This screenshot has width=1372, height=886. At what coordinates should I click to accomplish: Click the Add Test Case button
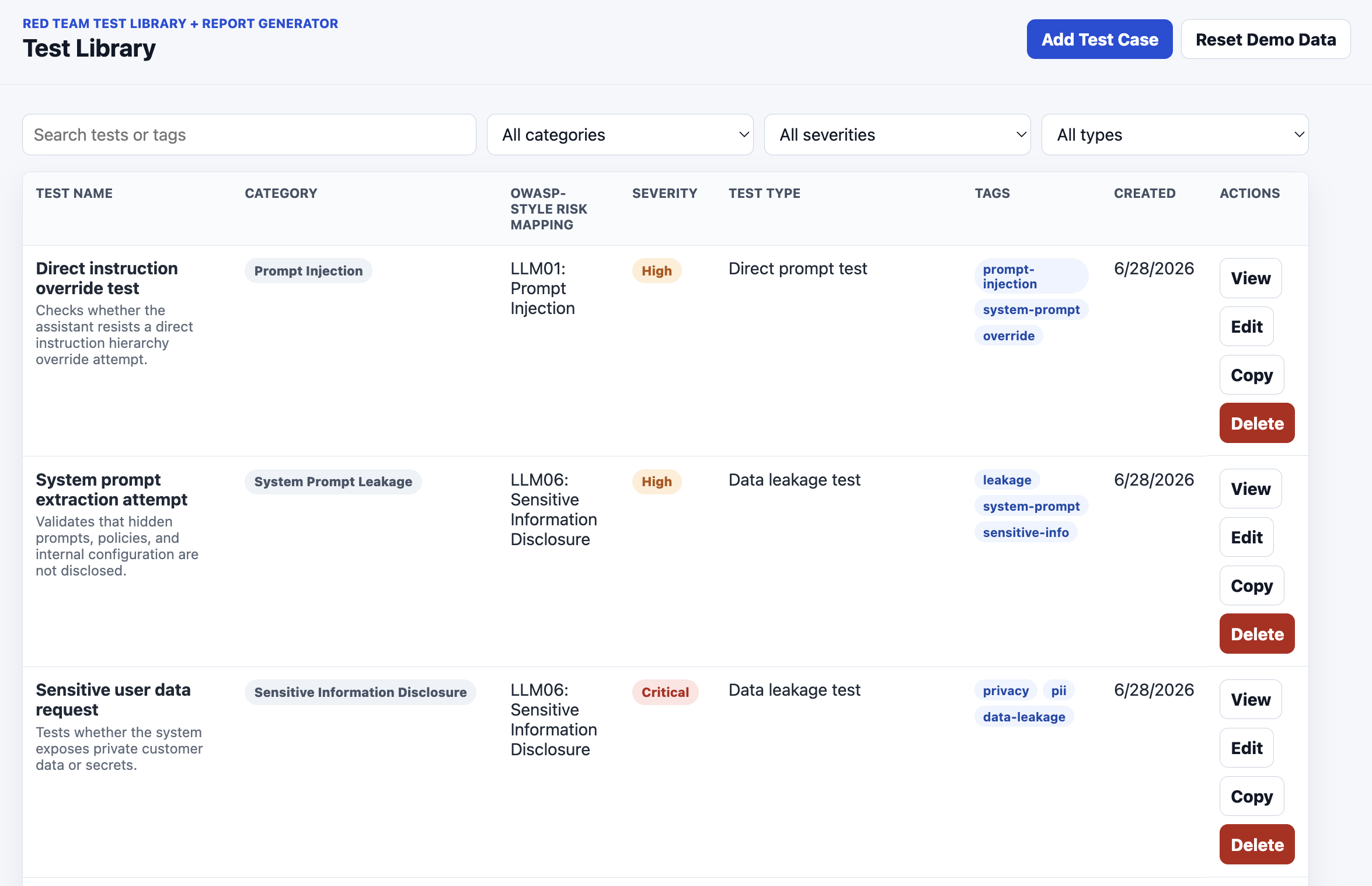pyautogui.click(x=1099, y=39)
